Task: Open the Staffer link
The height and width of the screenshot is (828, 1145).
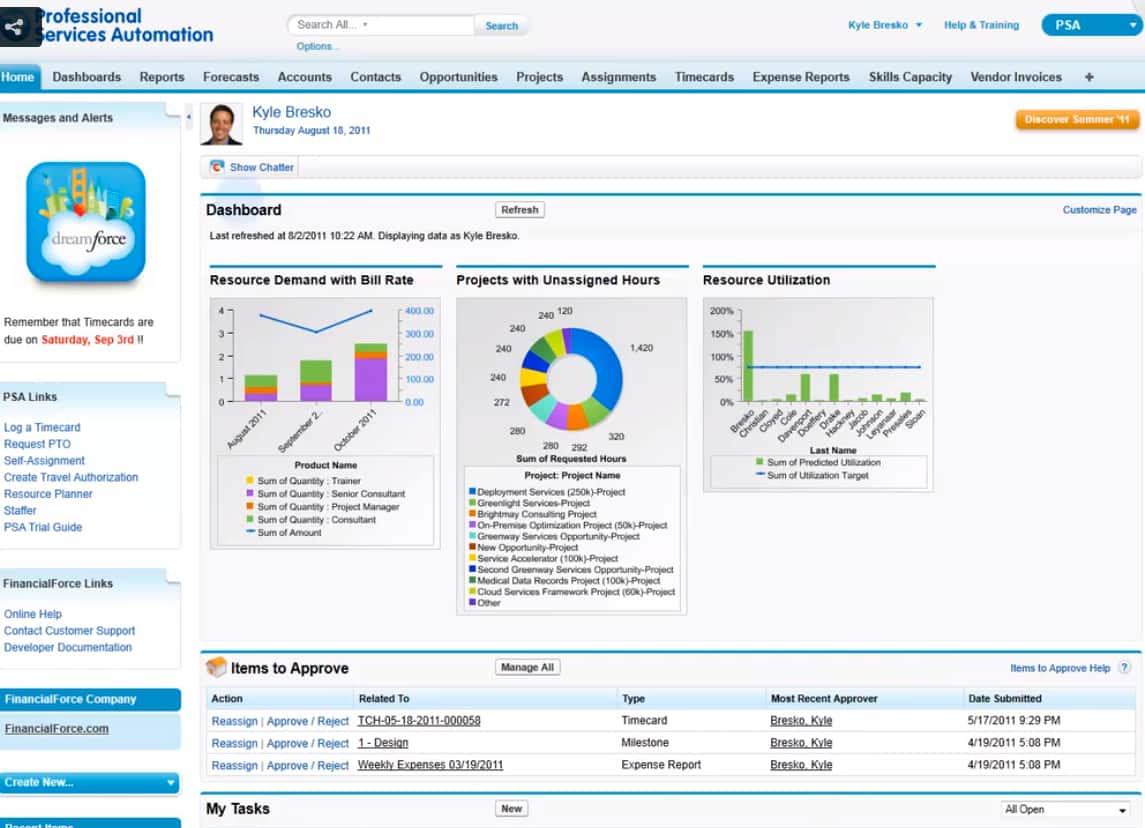Action: pos(20,510)
